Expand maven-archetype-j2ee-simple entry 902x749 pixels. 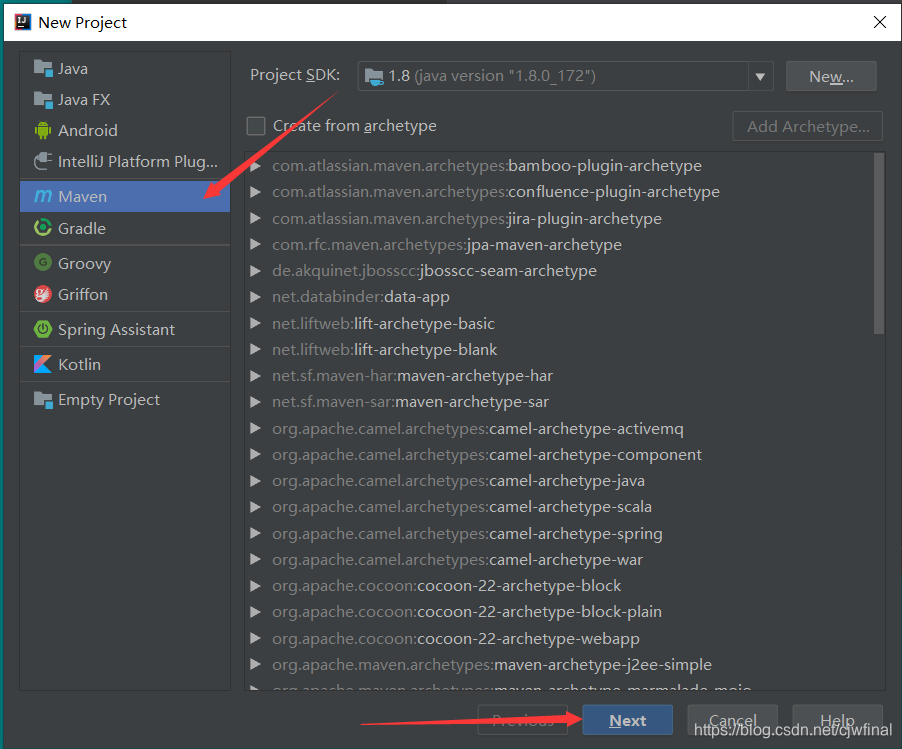click(x=255, y=664)
